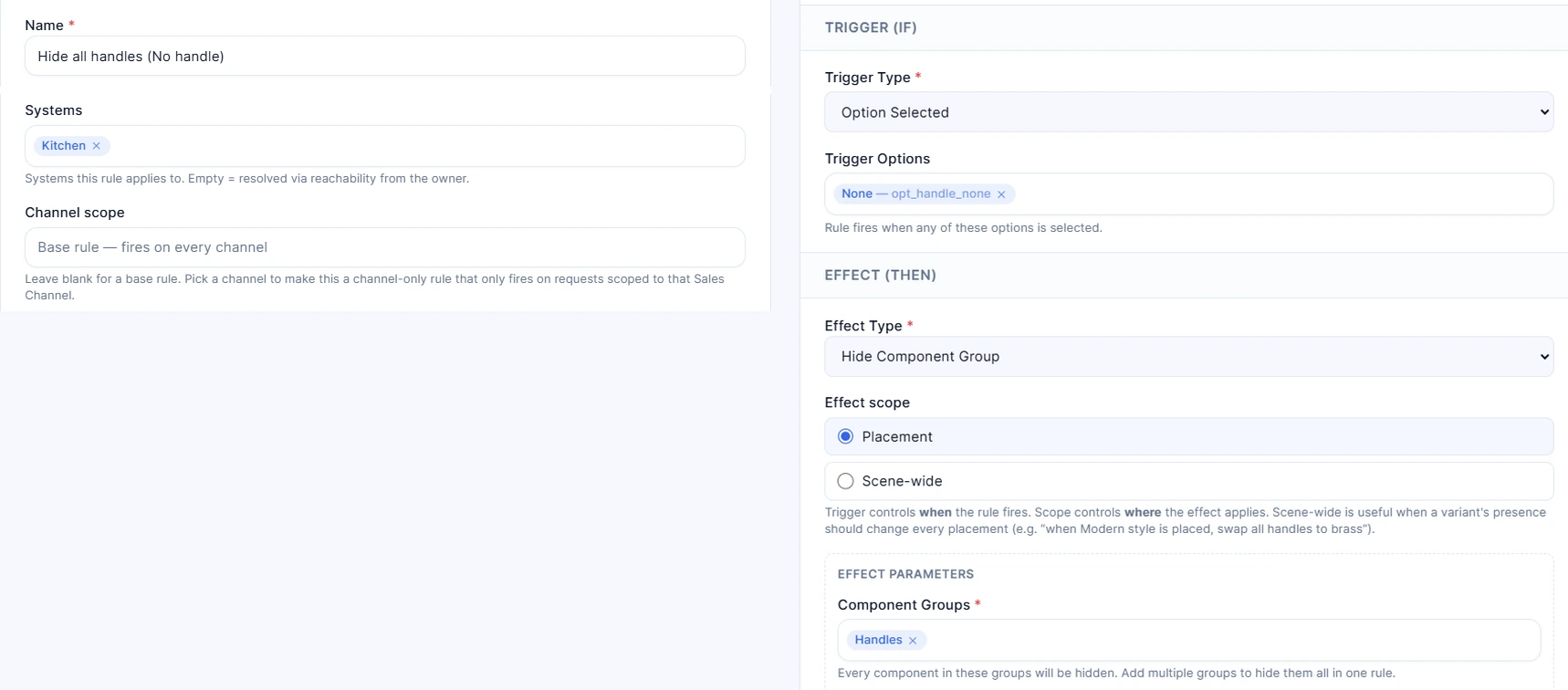
Task: Focus the Channel scope input
Action: [x=385, y=247]
